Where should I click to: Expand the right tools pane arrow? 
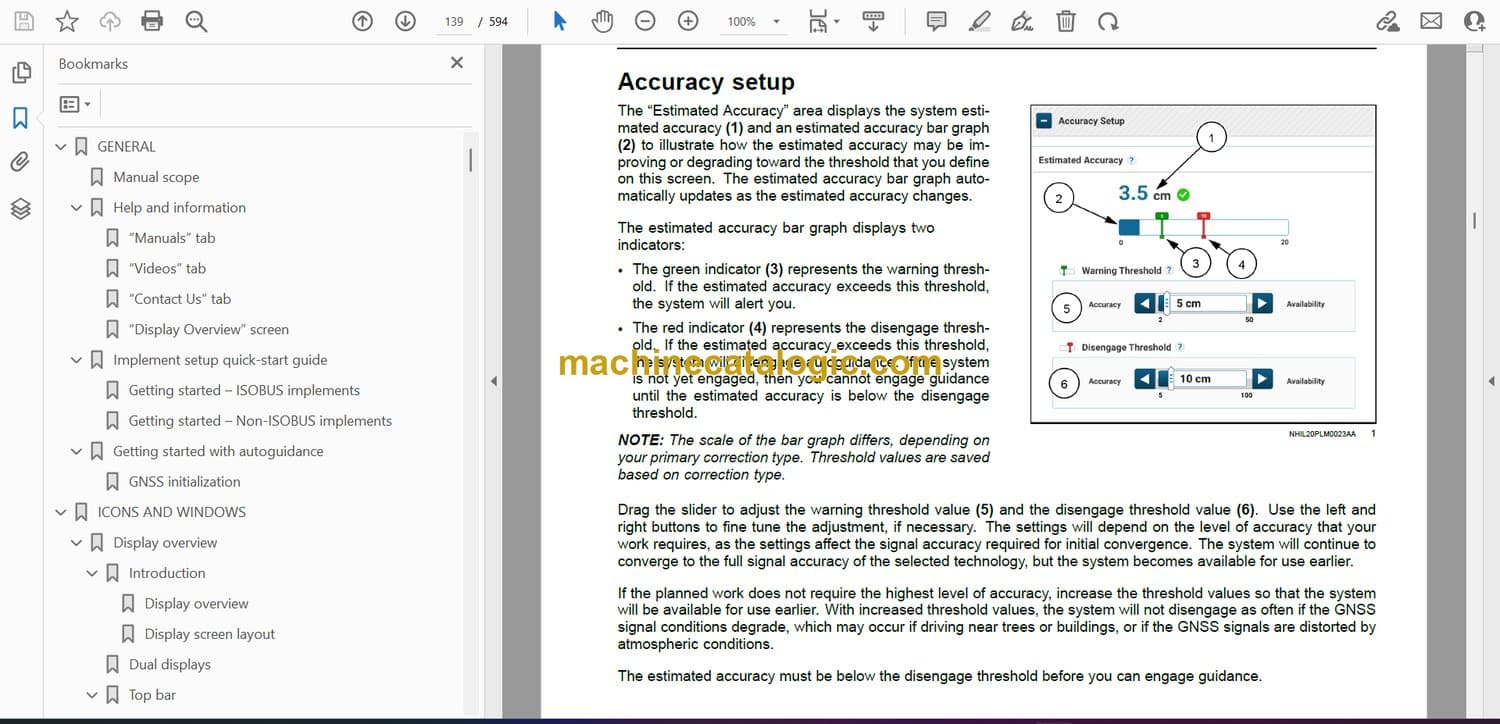tap(1491, 381)
